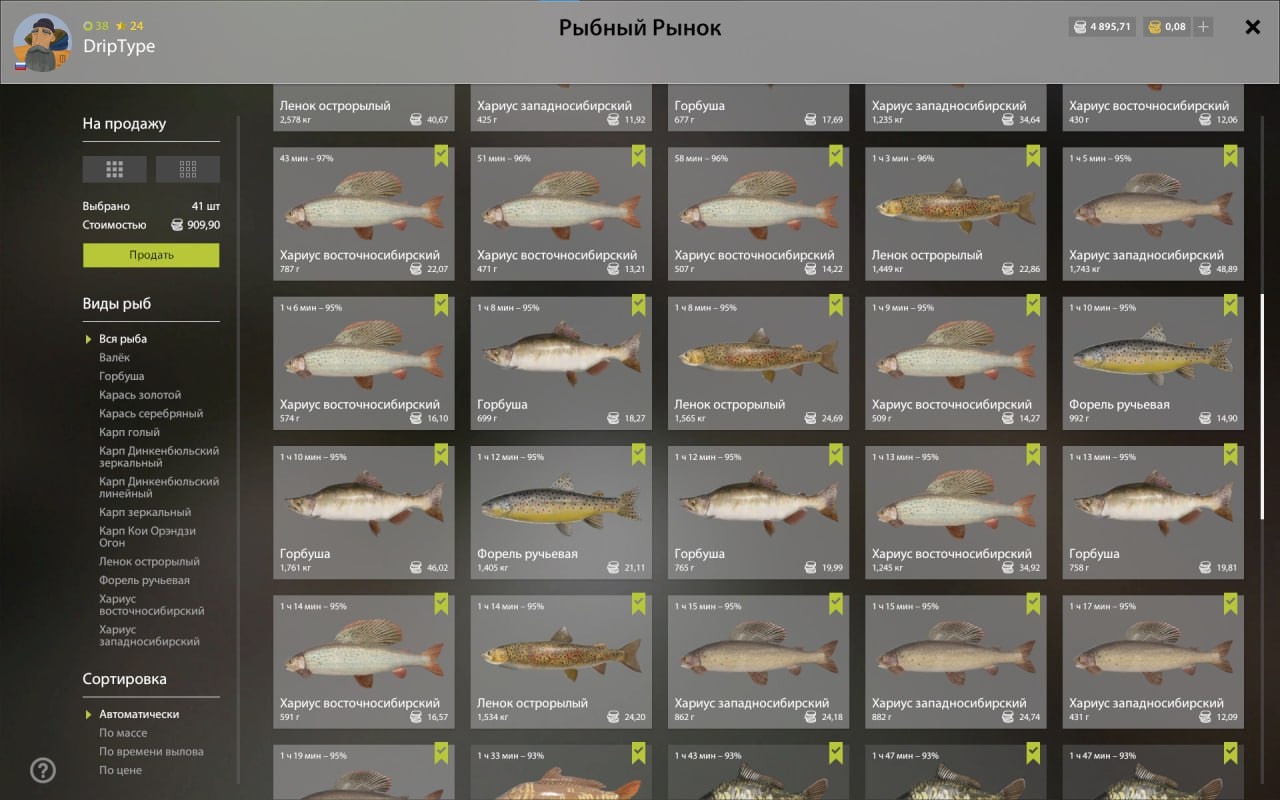Filter by Горбуша fish type
Screen dimensions: 1280x800
[121, 376]
